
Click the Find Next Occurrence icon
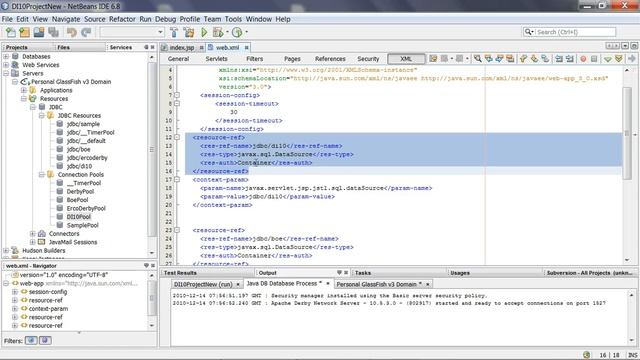pyautogui.click(x=499, y=59)
